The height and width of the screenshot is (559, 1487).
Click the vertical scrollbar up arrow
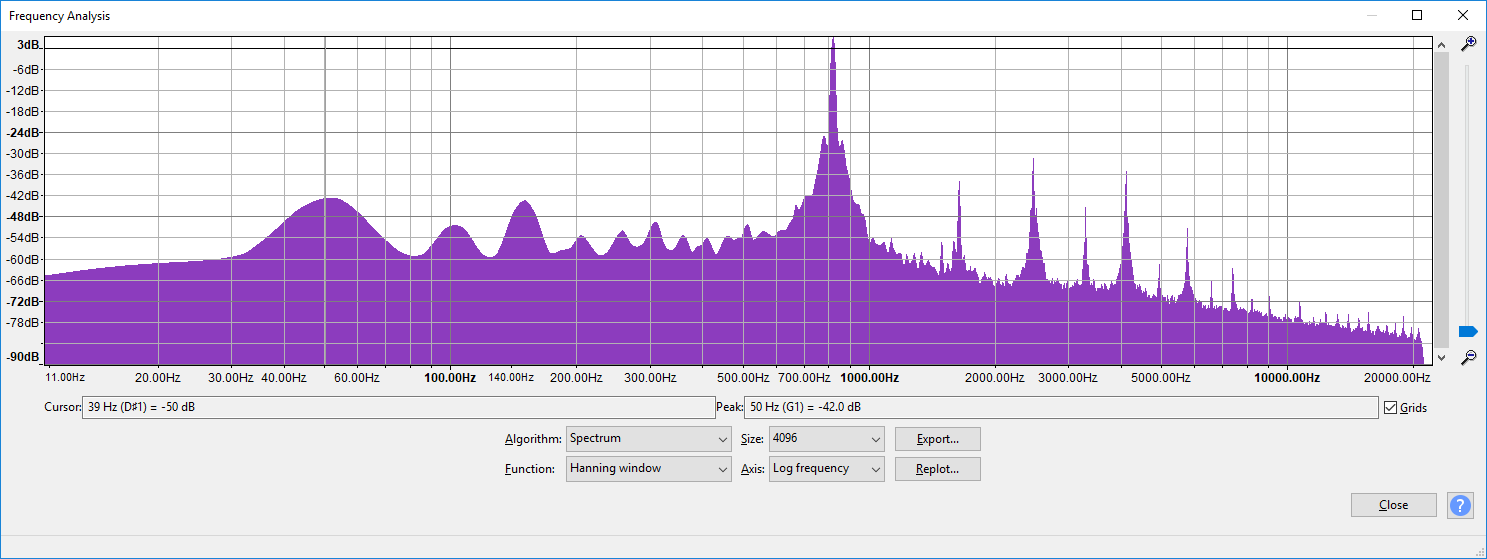[x=1441, y=45]
